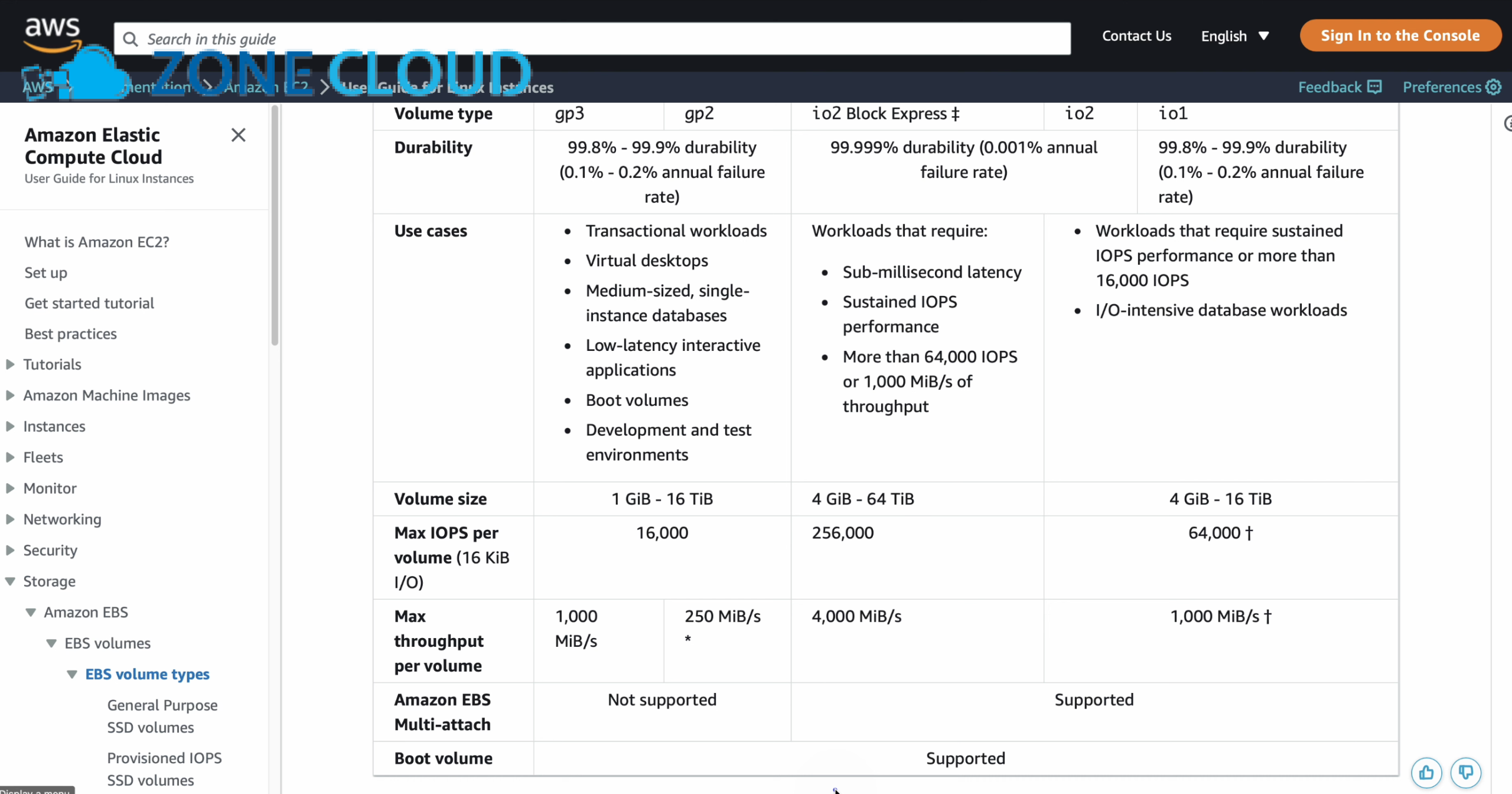Expand the Networking section
1512x794 pixels.
click(10, 519)
